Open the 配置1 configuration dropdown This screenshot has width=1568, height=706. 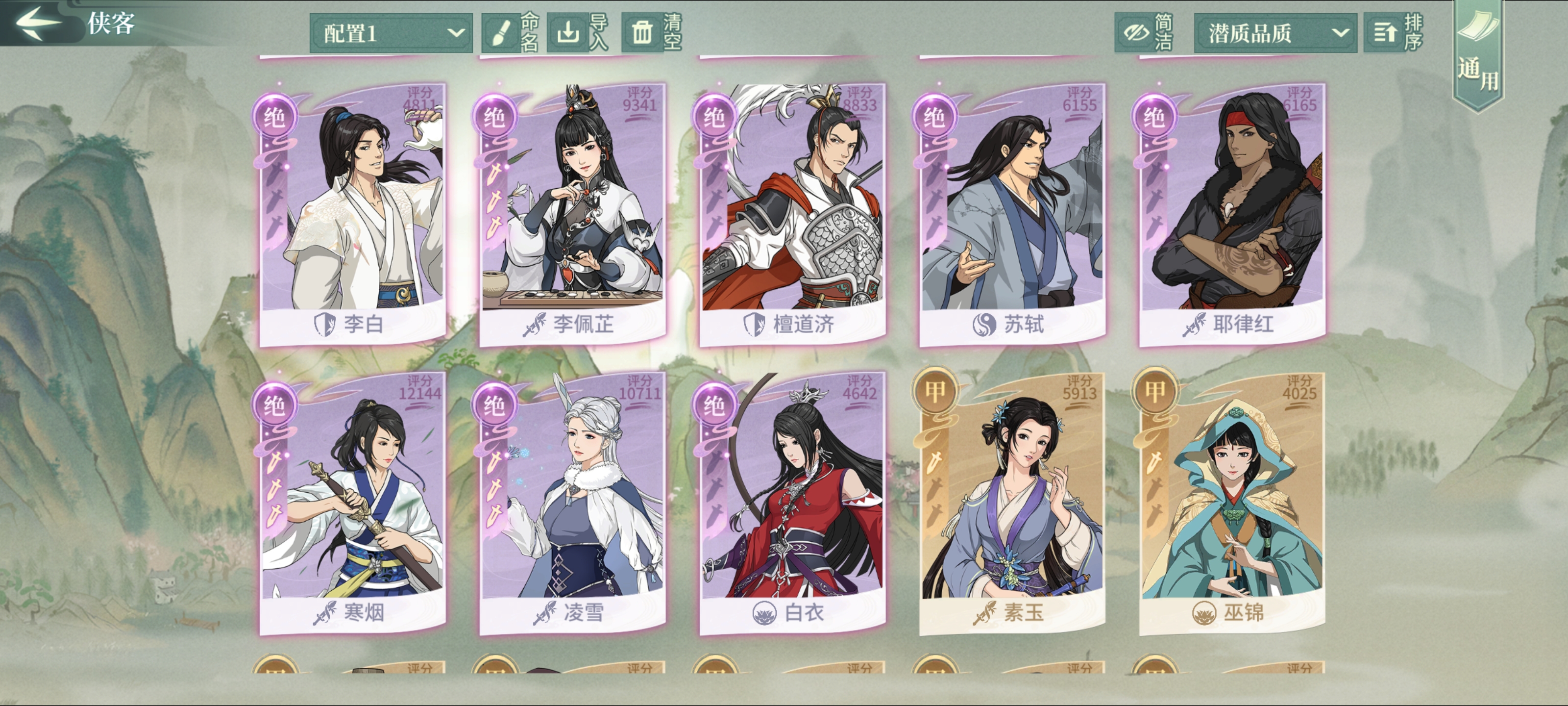pyautogui.click(x=391, y=33)
